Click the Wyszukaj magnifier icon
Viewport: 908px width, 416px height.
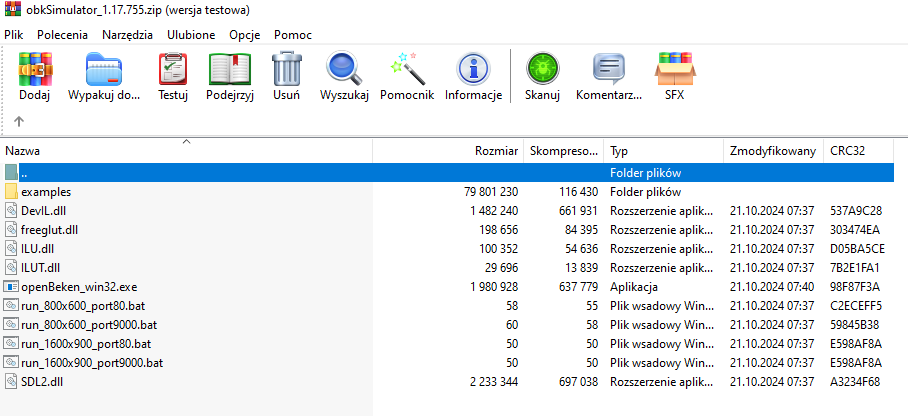(344, 68)
